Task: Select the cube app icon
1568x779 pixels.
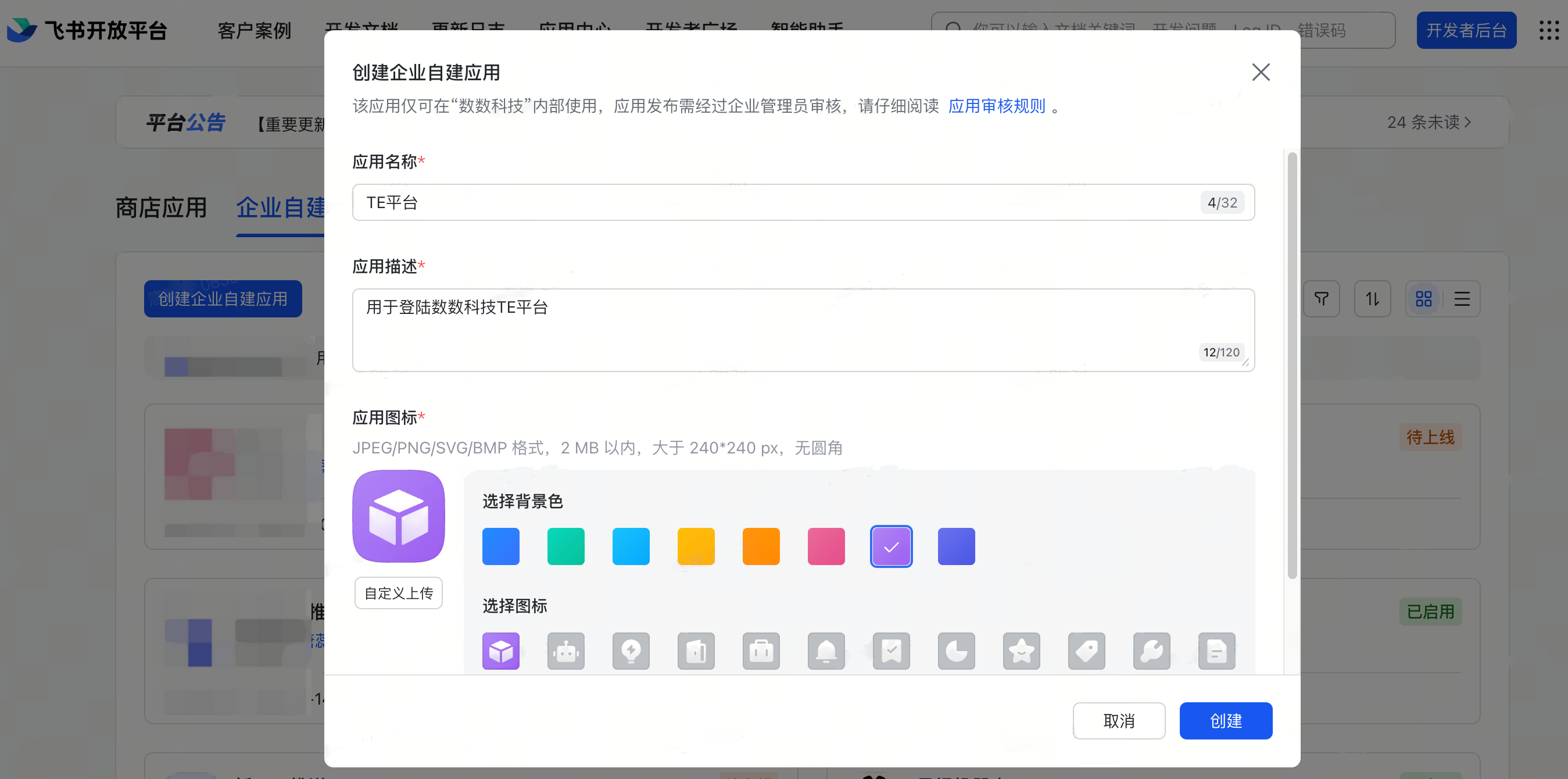Action: (500, 651)
